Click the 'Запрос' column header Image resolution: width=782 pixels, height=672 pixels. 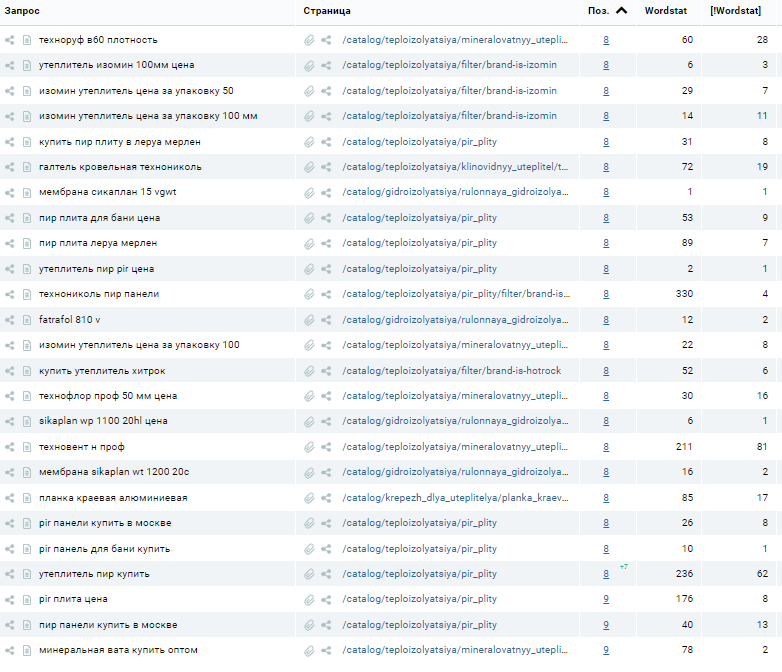pyautogui.click(x=22, y=10)
